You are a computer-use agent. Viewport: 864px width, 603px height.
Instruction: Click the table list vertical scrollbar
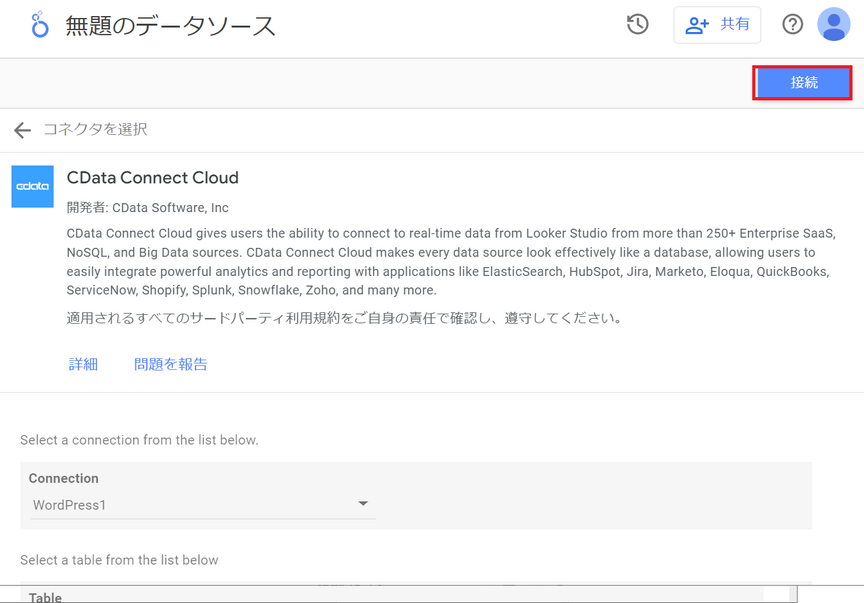point(793,594)
